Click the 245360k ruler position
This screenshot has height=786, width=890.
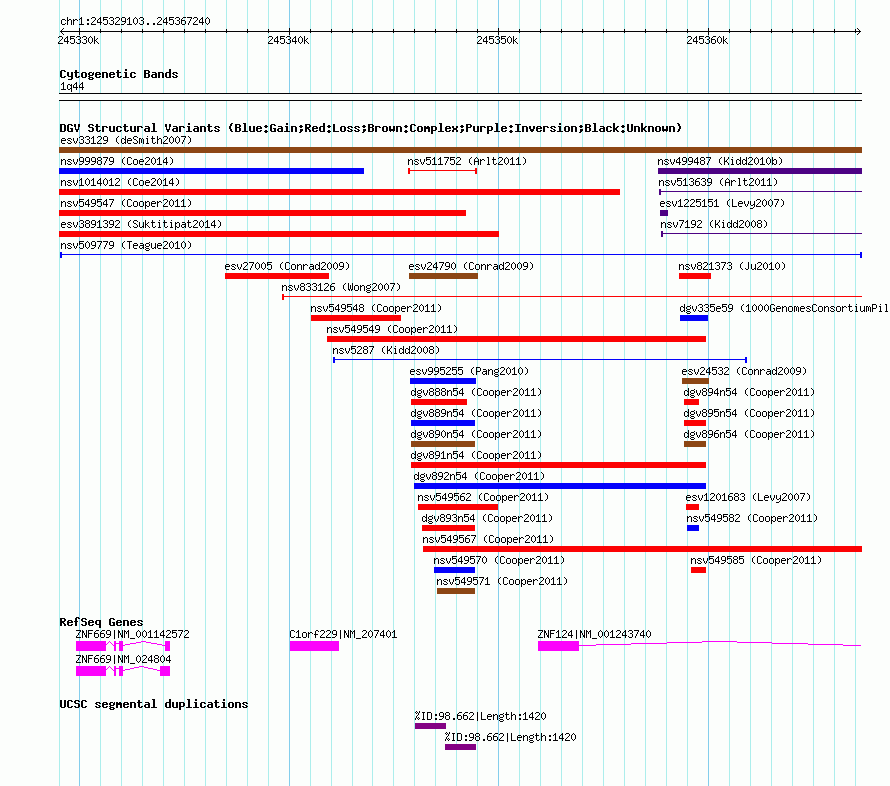[707, 40]
